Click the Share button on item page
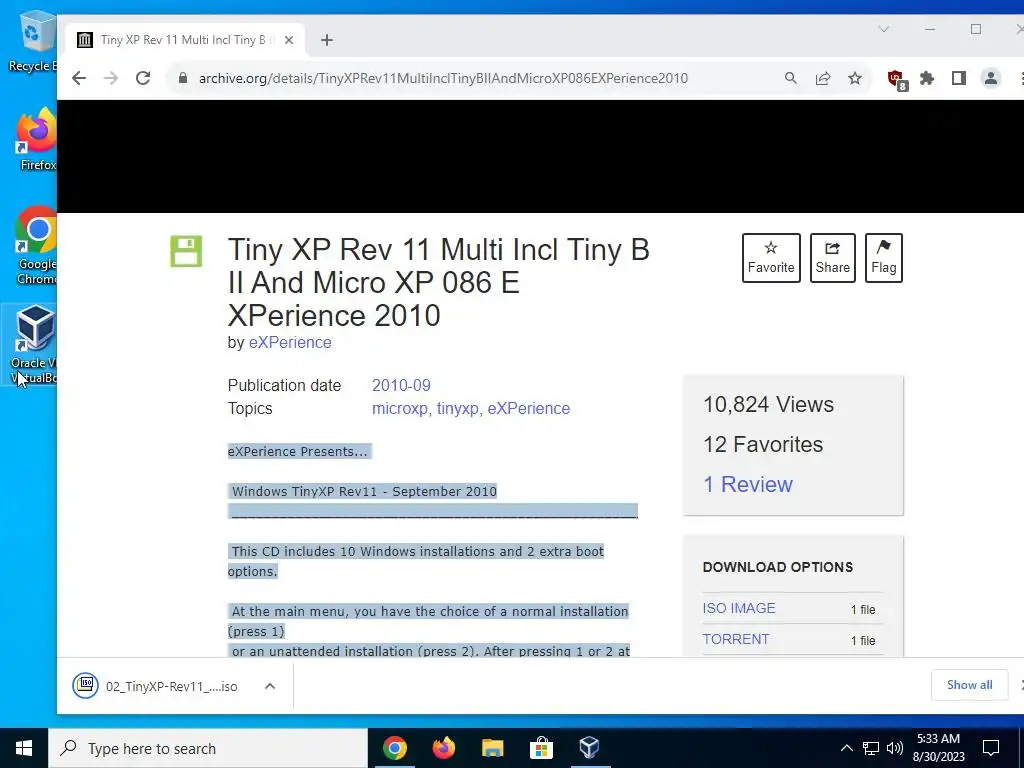The image size is (1024, 768). point(833,258)
